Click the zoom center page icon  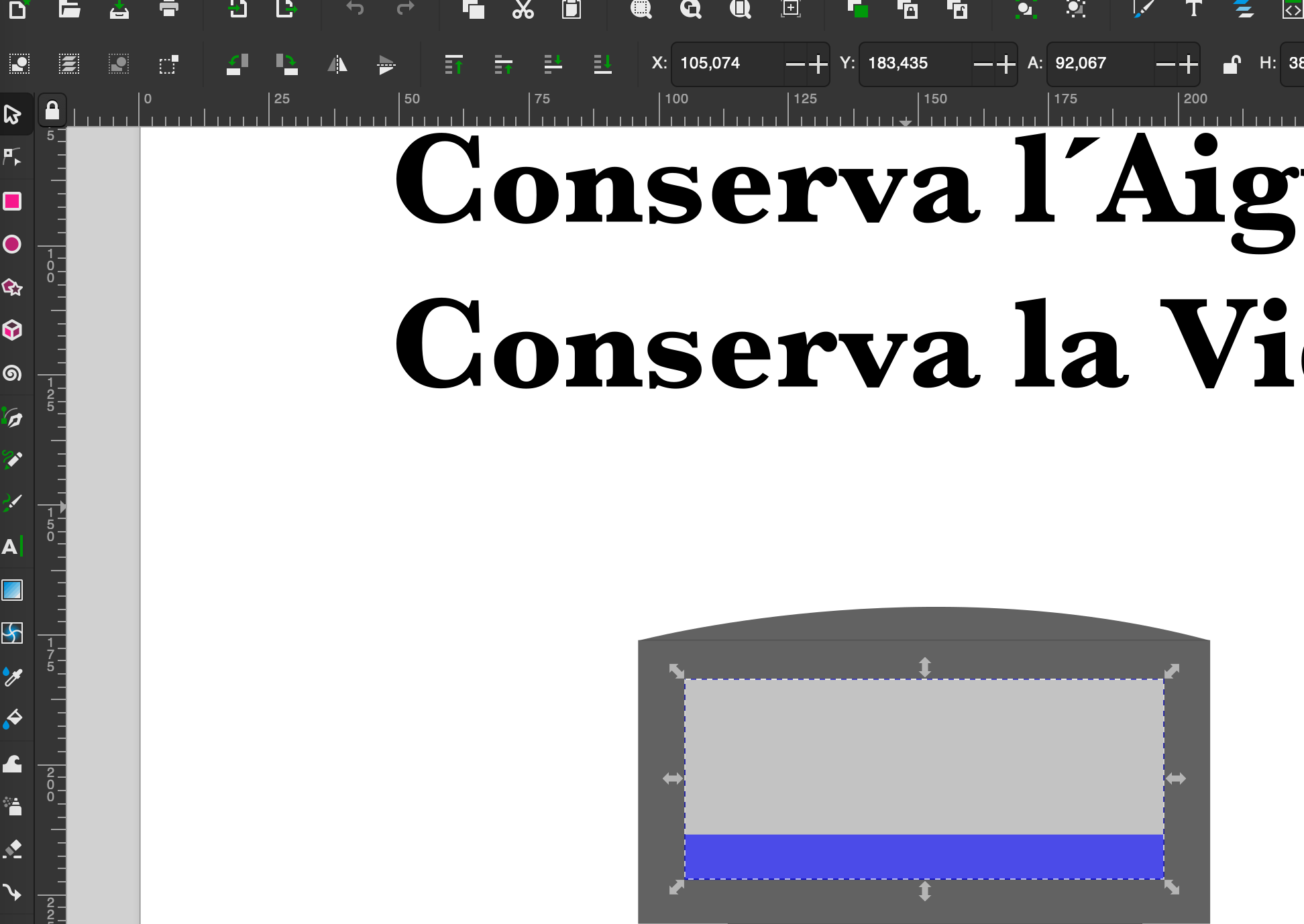pos(791,9)
